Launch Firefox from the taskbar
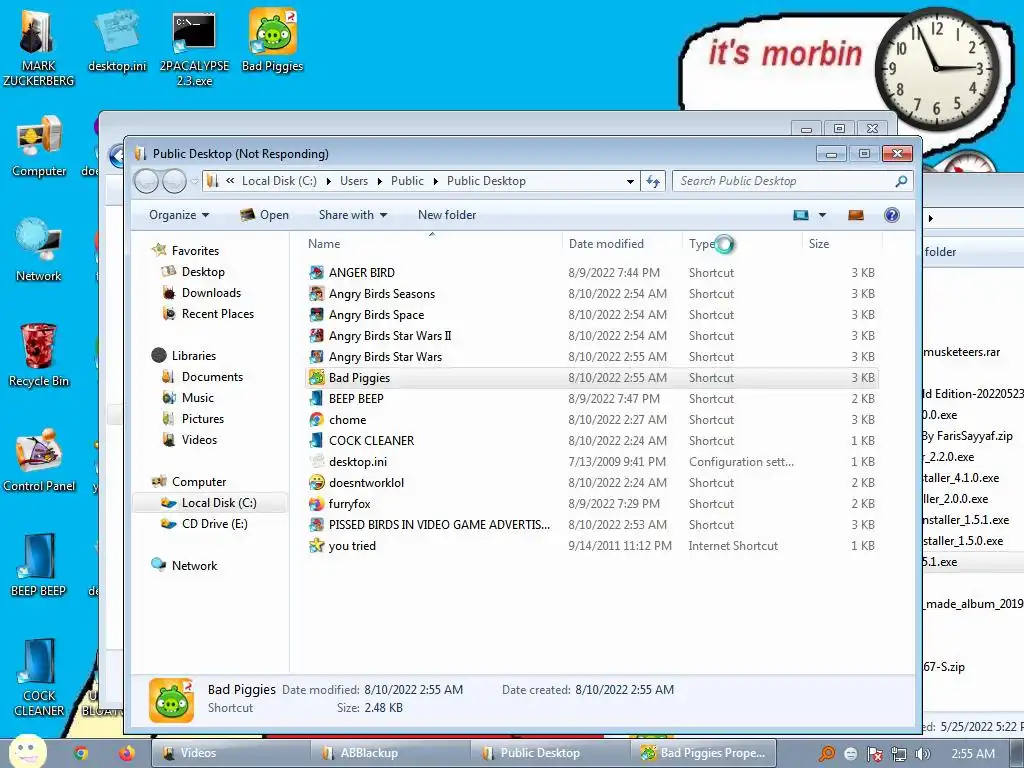1024x768 pixels. [x=127, y=753]
